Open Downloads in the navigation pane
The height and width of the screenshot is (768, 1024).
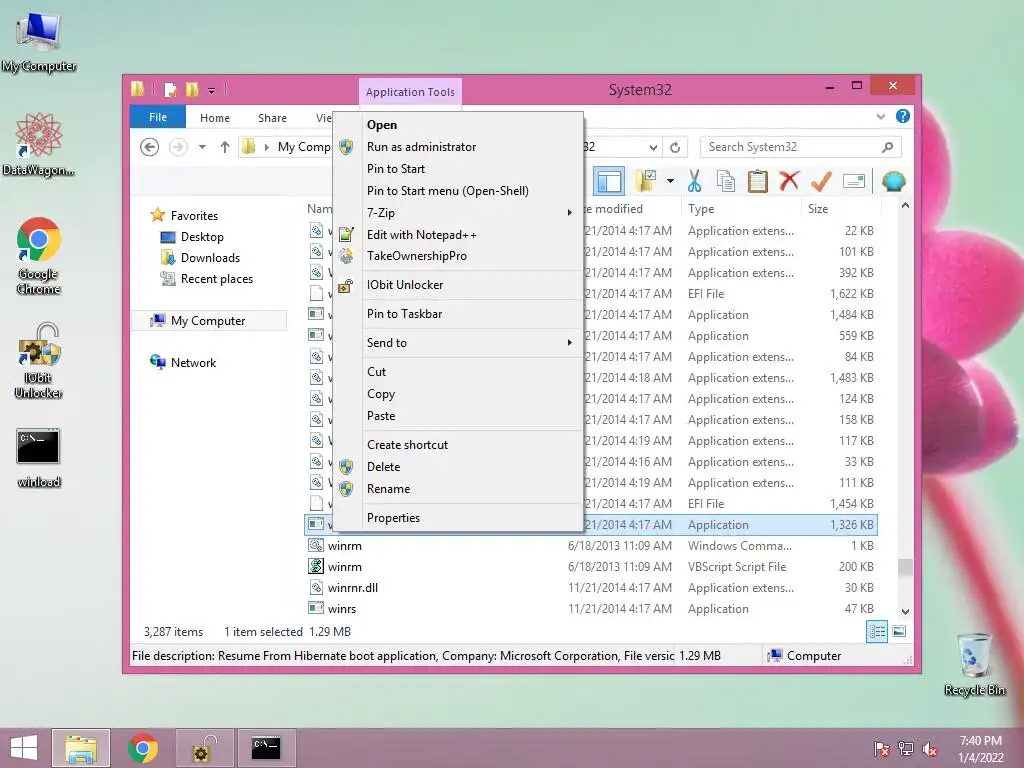pos(210,257)
